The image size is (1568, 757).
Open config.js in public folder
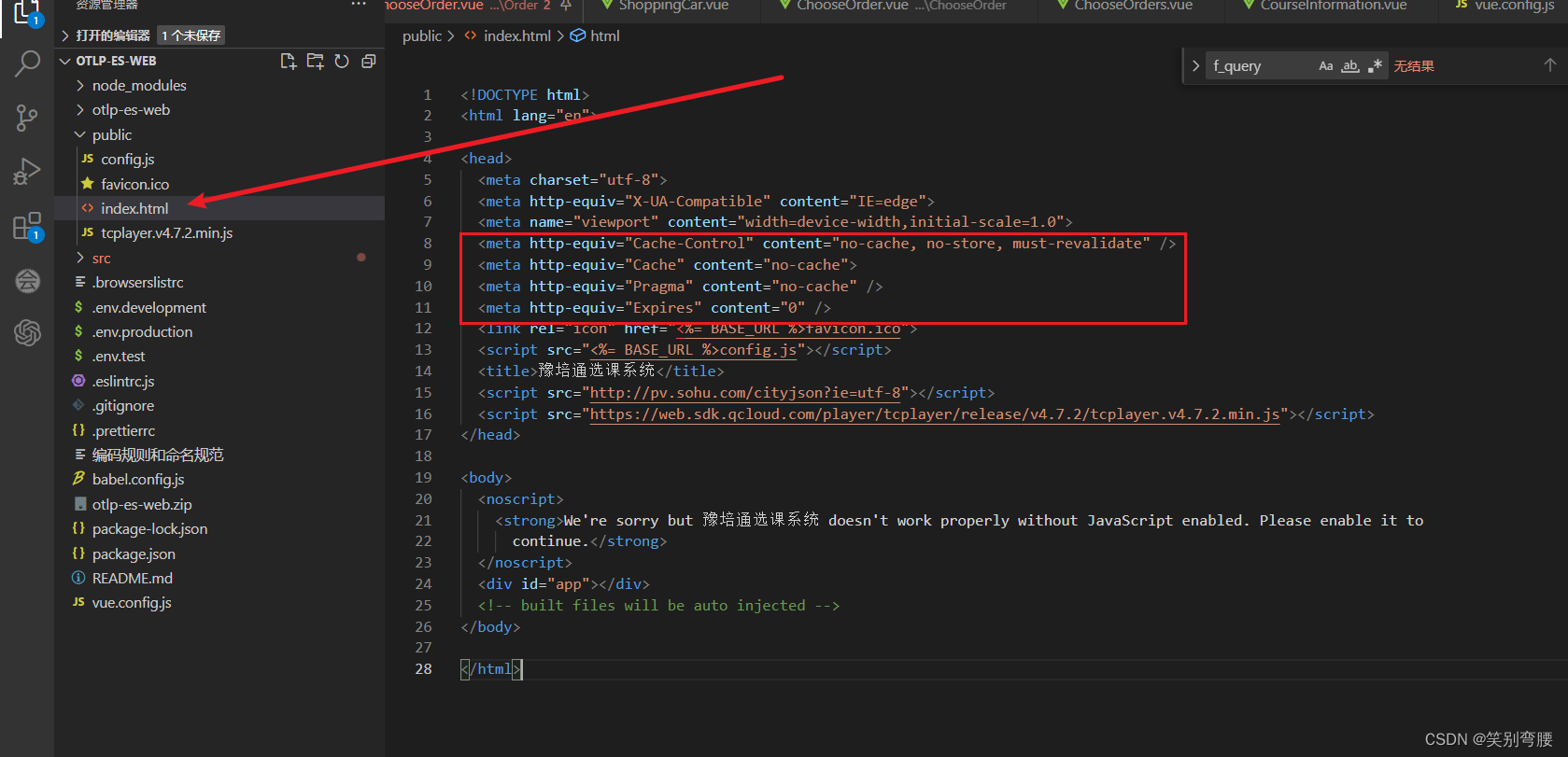[x=219, y=160]
